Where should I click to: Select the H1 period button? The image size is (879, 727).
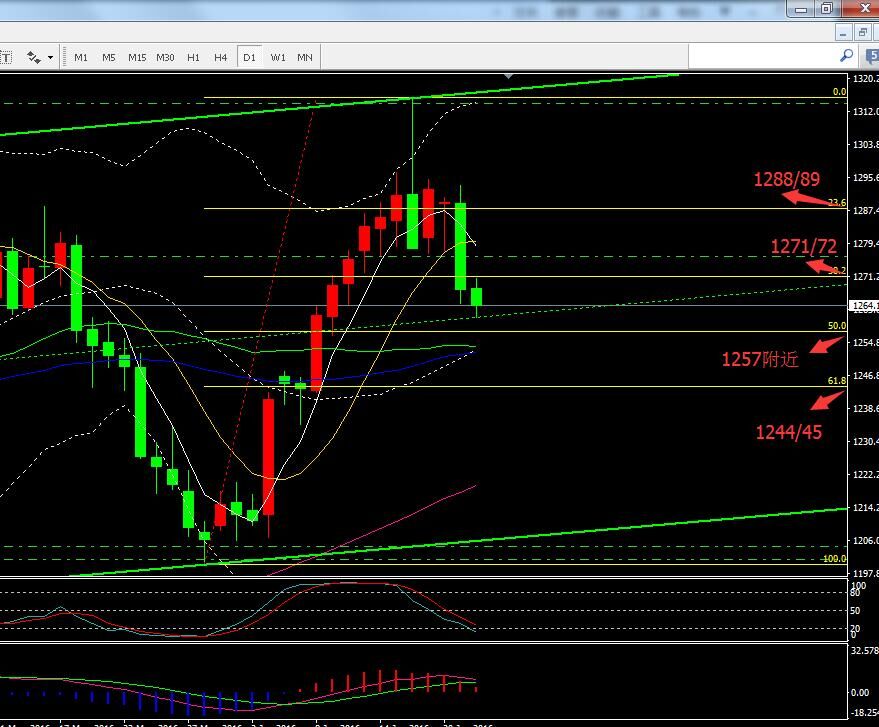point(194,57)
